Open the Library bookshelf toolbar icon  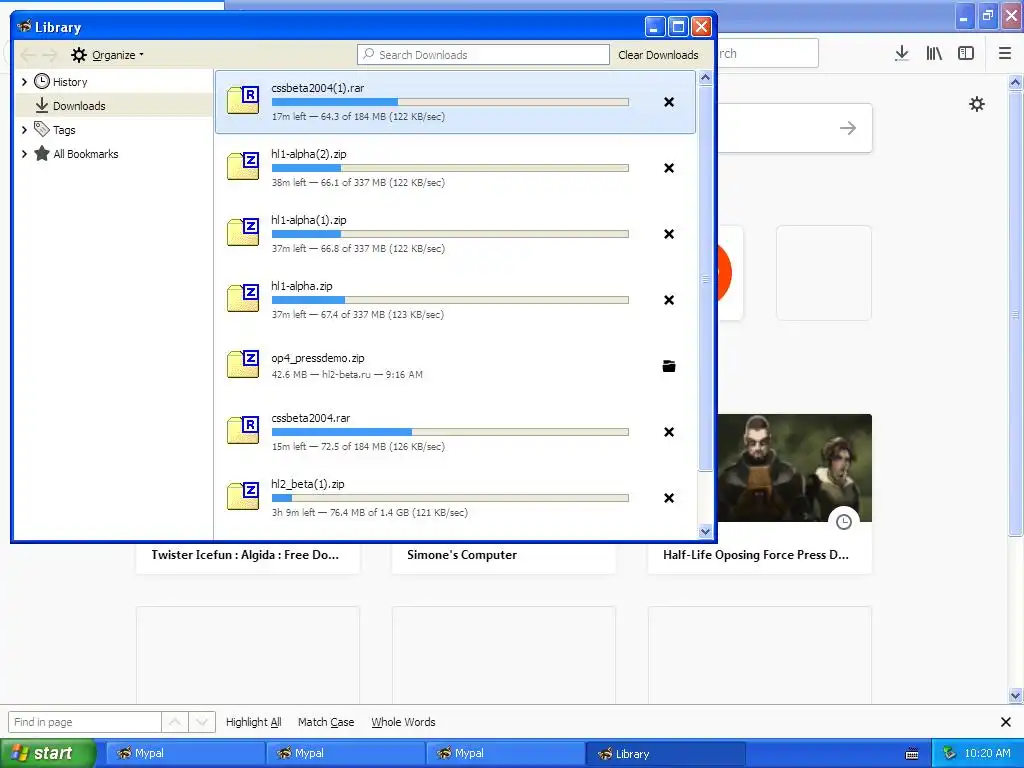coord(934,54)
